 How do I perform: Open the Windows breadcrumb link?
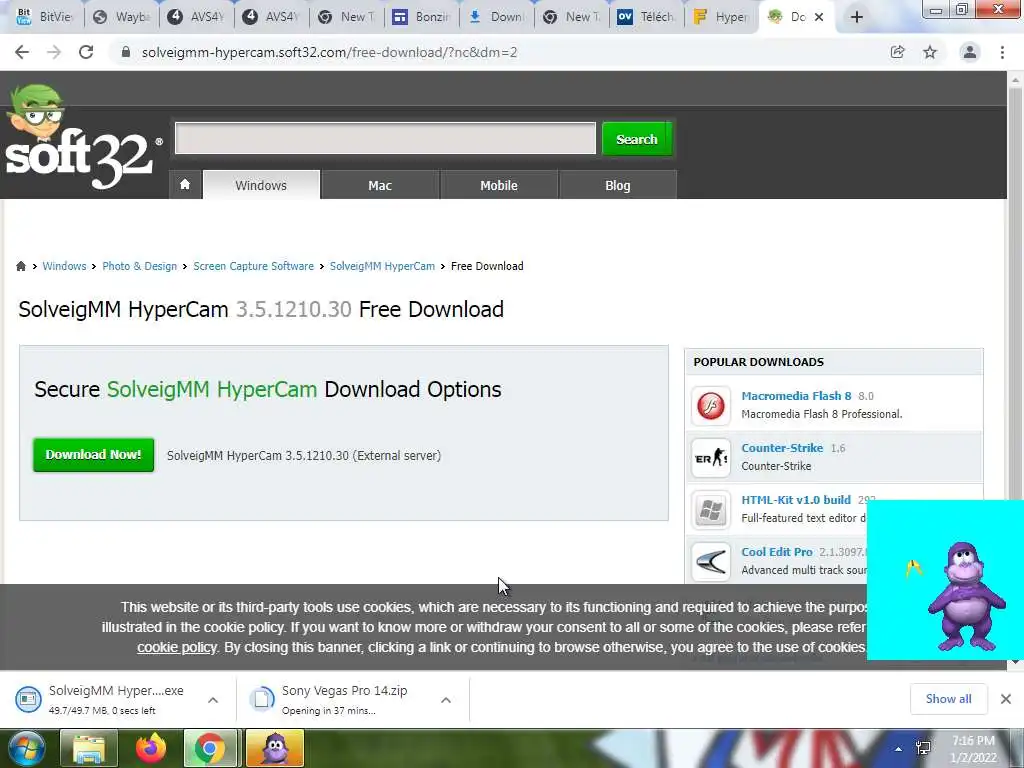pyautogui.click(x=64, y=266)
